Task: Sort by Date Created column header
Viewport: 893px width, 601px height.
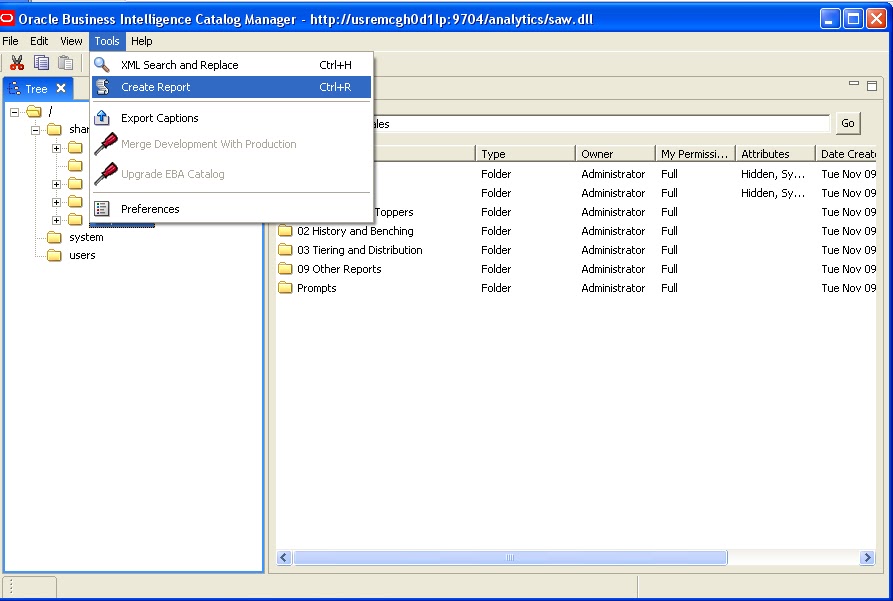Action: coord(846,154)
